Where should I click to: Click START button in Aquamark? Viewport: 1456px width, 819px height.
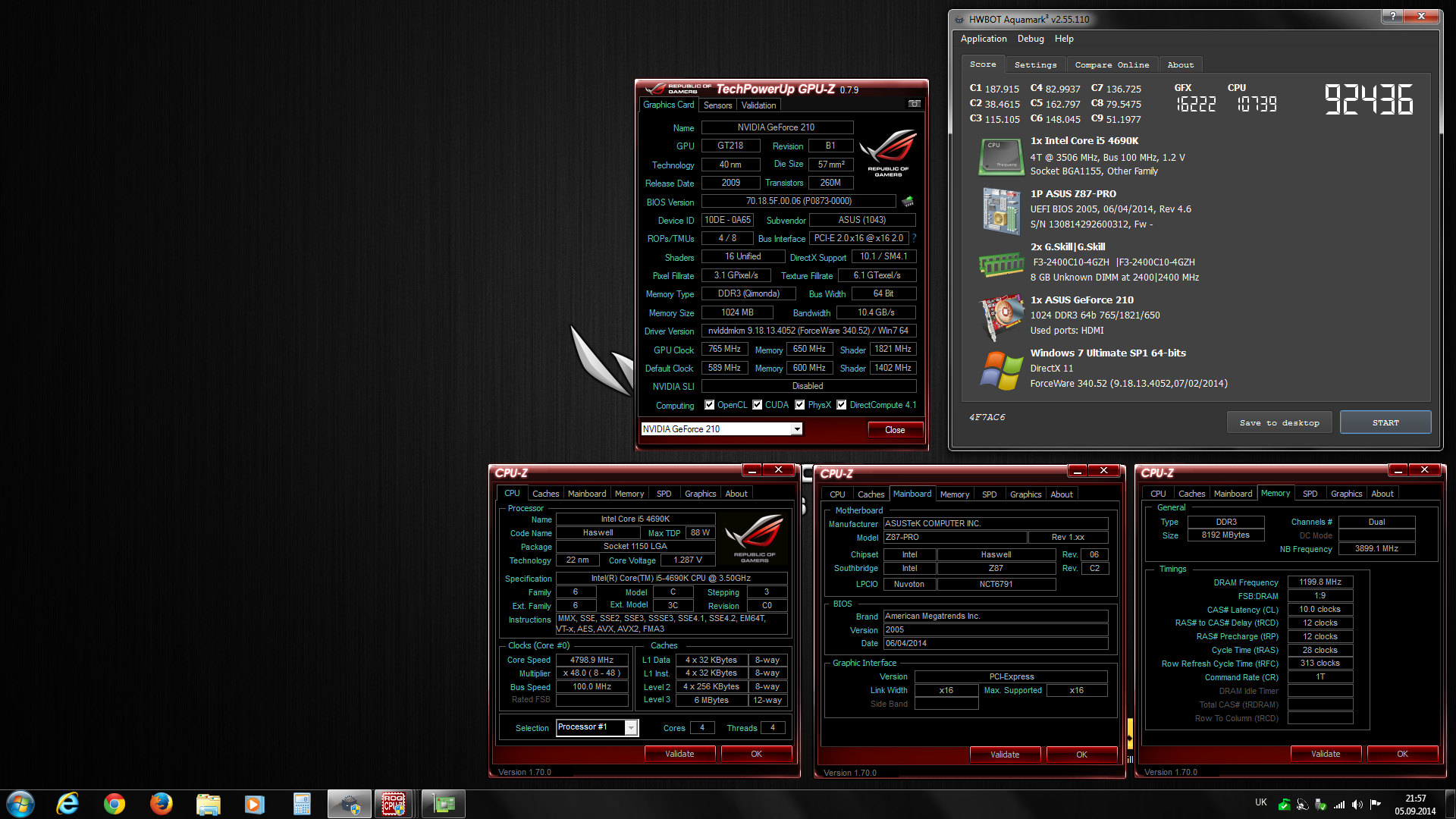[x=1385, y=423]
